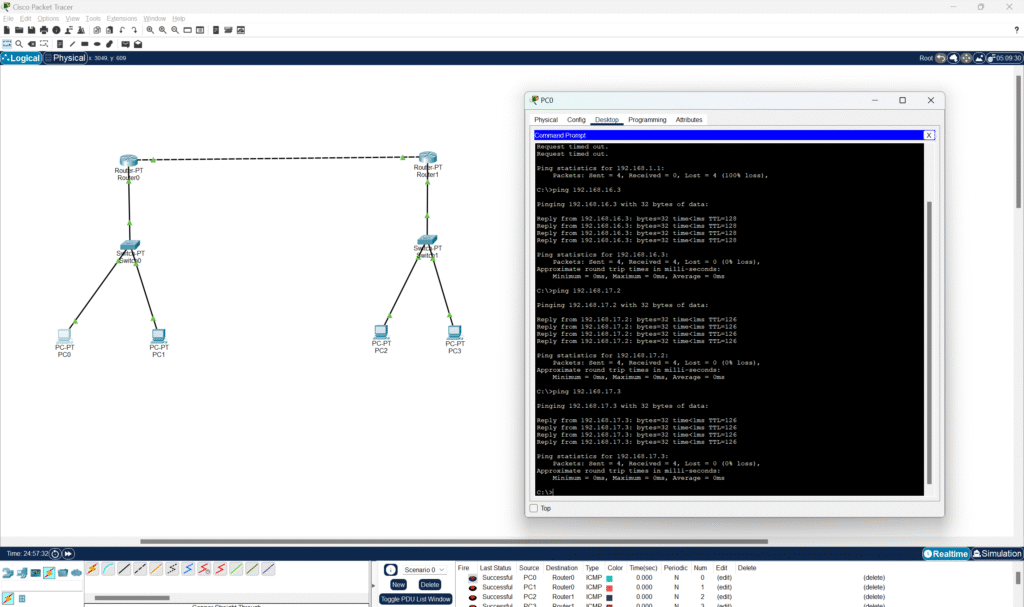
Task: Open the Scenario 0 dropdown
Action: tap(424, 570)
